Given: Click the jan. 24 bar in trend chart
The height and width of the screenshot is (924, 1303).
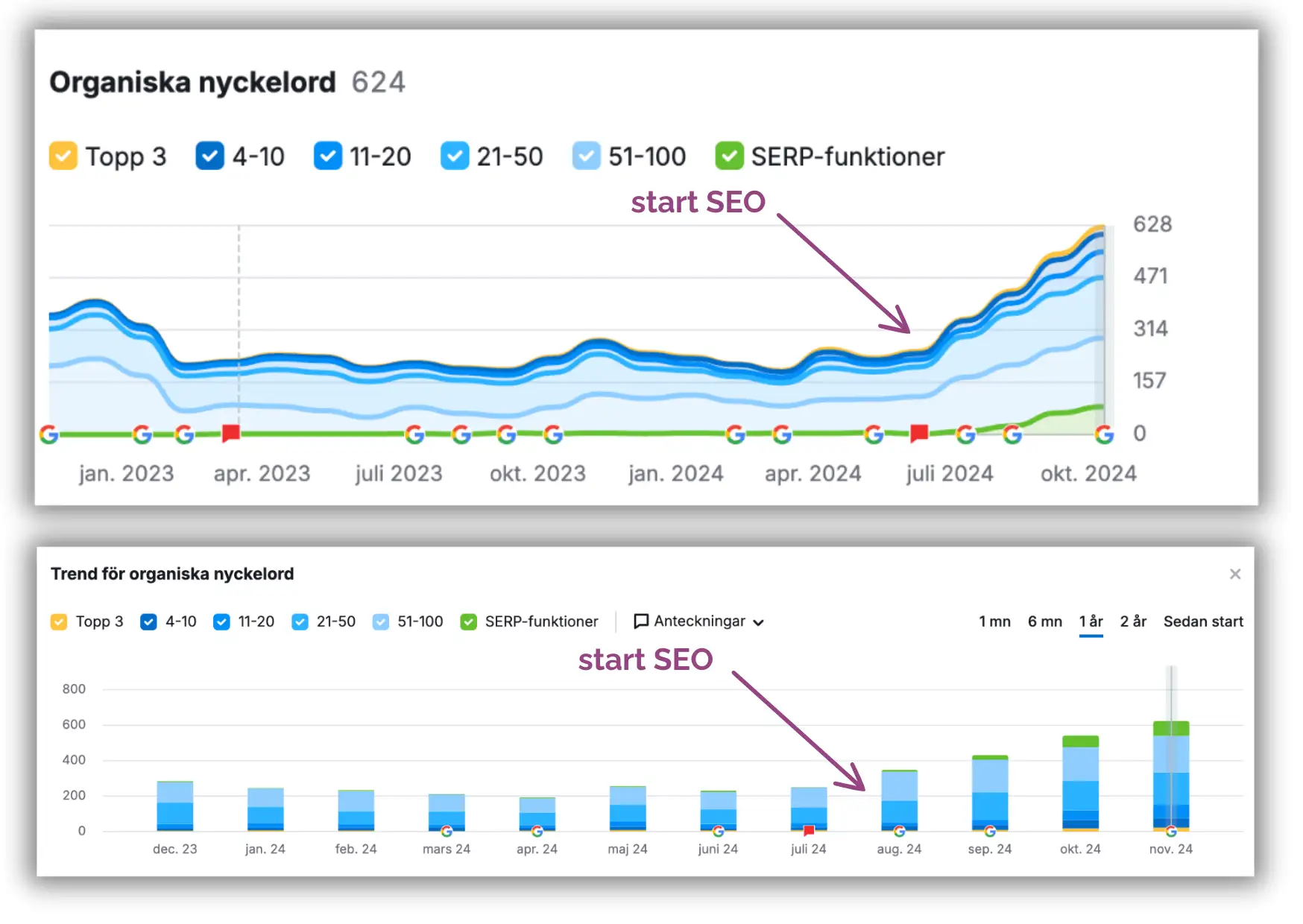Looking at the screenshot, I should 265,809.
